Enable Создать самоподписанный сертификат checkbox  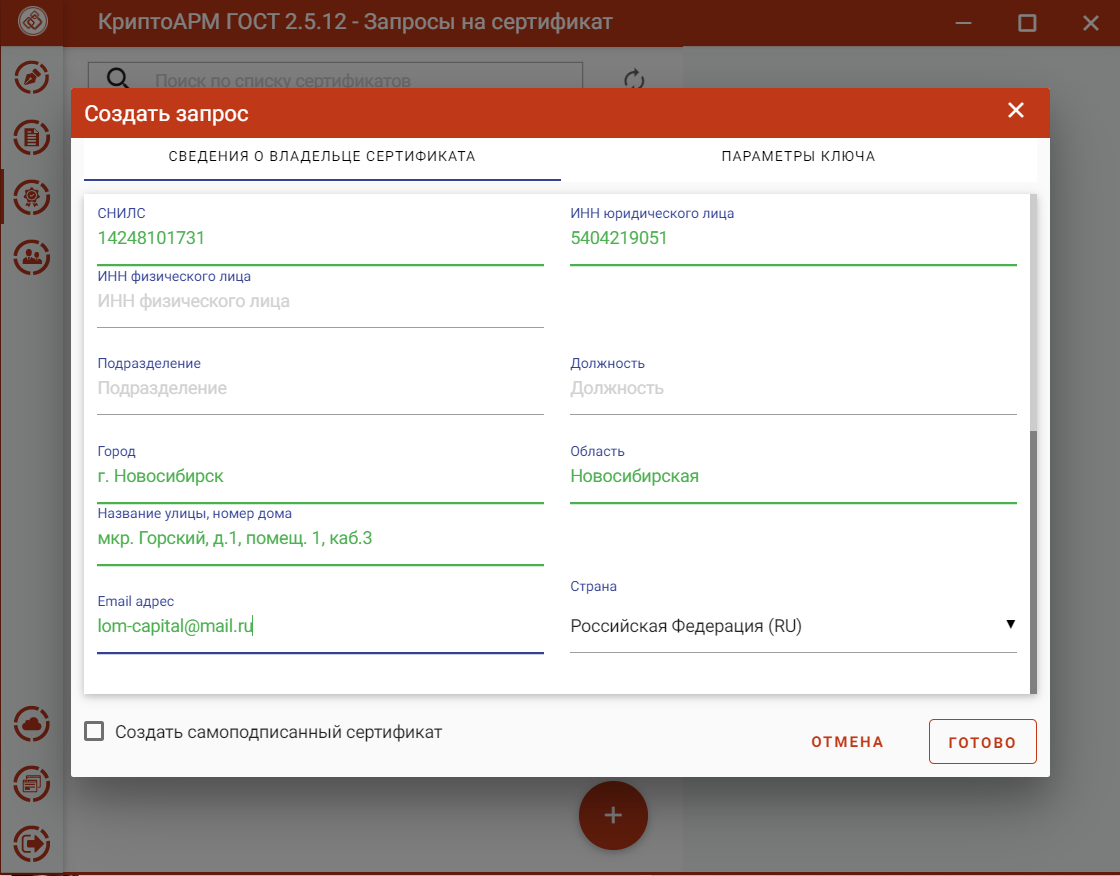coord(94,731)
